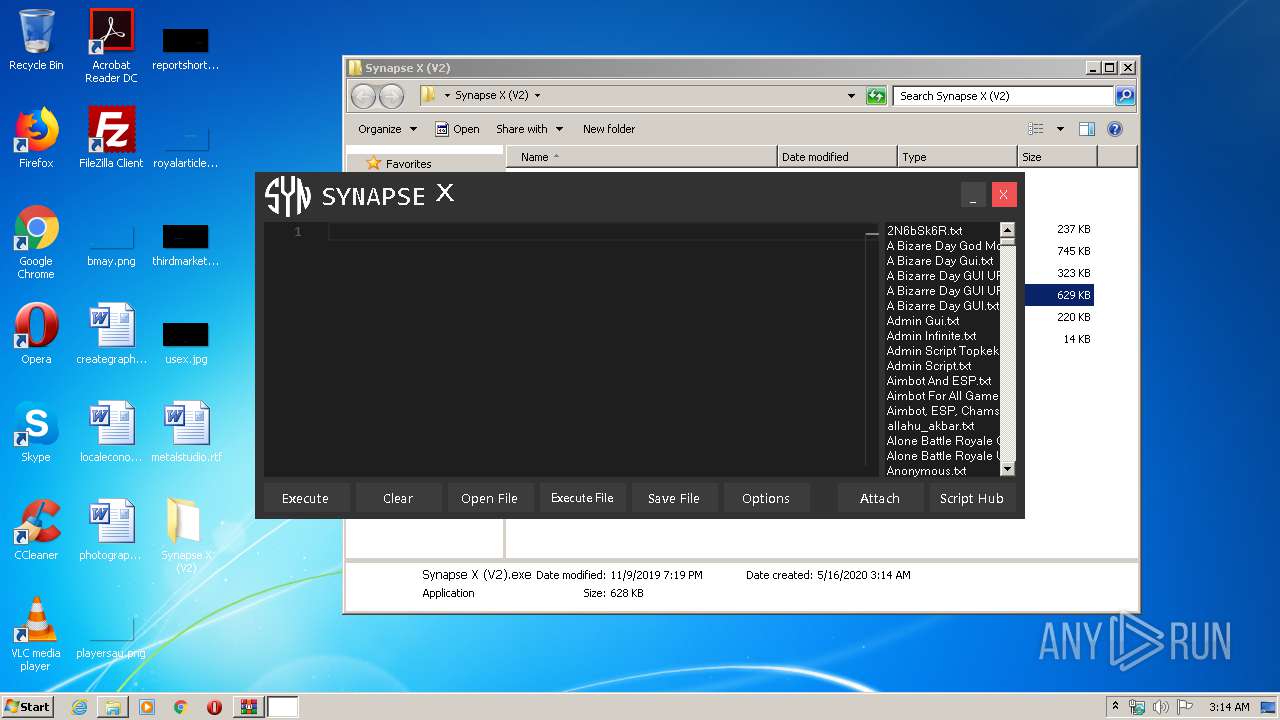The image size is (1280, 720).
Task: Open the Opera icon on the taskbar
Action: point(214,707)
